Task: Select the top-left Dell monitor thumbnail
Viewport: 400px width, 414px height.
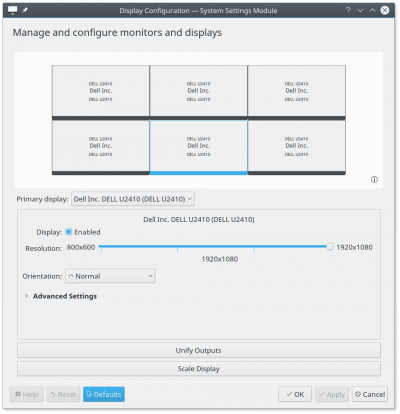Action: point(101,92)
